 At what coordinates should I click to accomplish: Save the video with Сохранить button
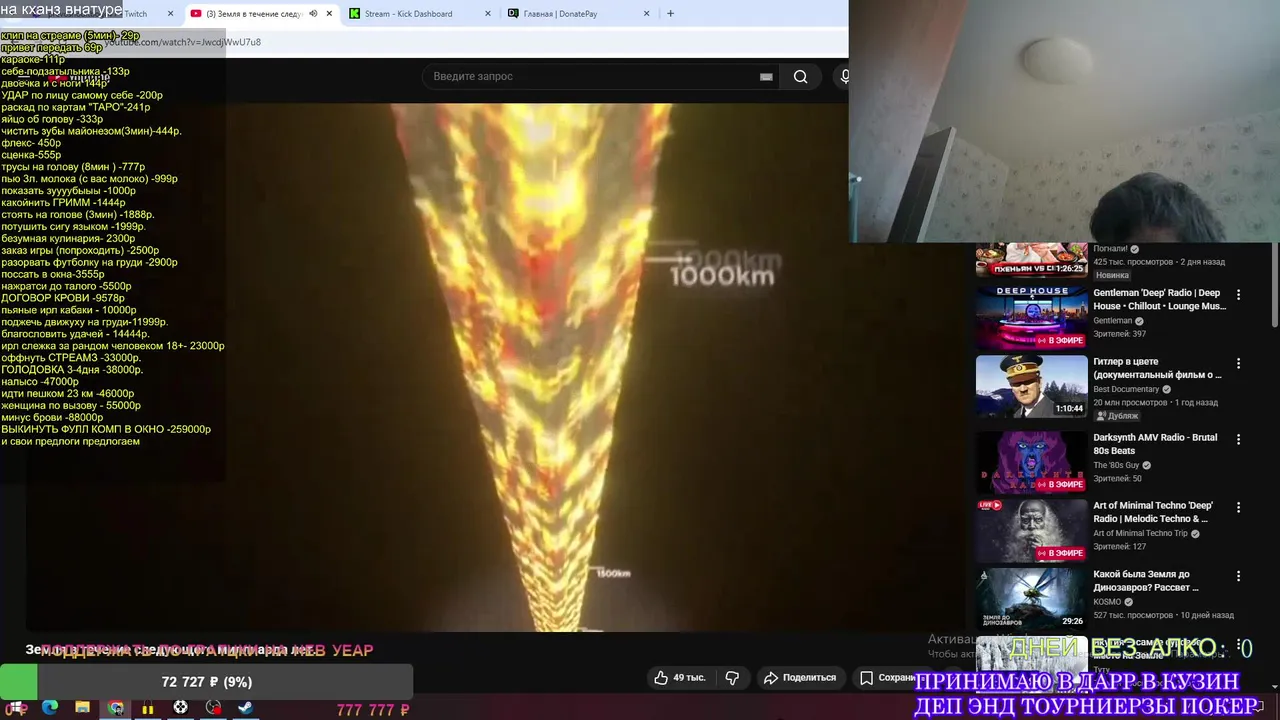(x=888, y=678)
